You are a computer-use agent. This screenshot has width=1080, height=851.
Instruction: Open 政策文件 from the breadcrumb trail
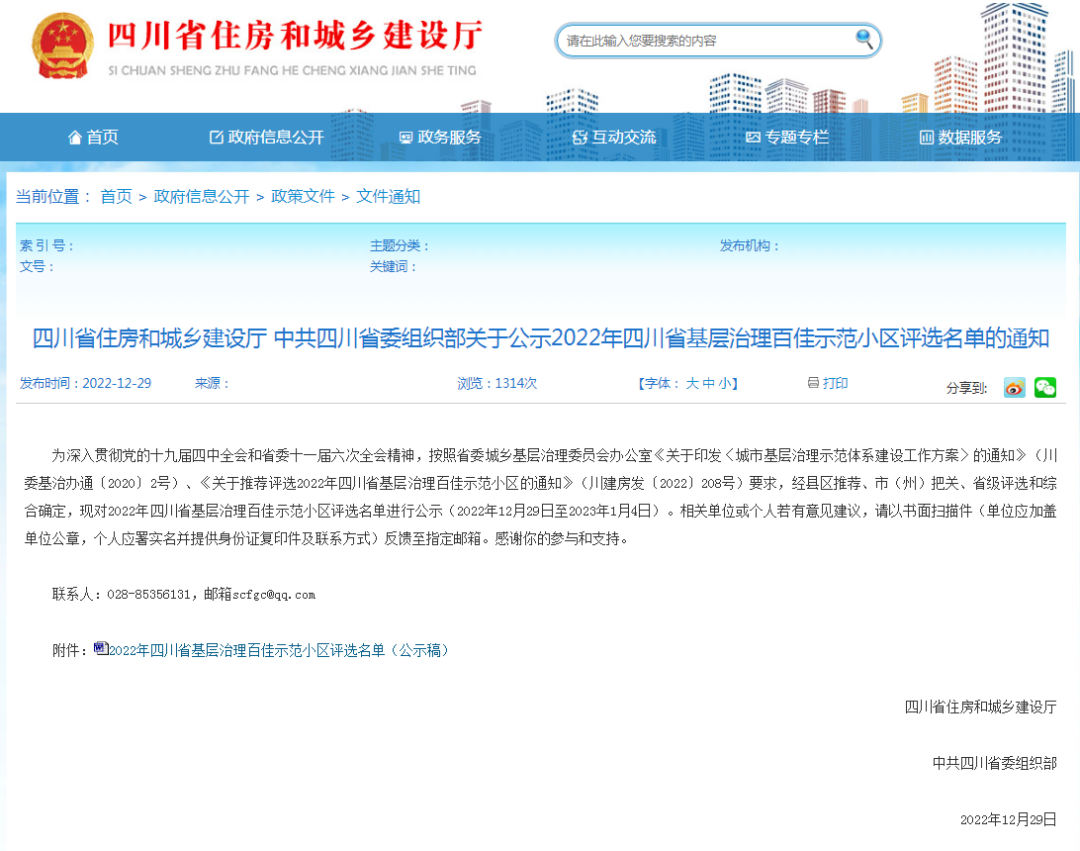[304, 197]
